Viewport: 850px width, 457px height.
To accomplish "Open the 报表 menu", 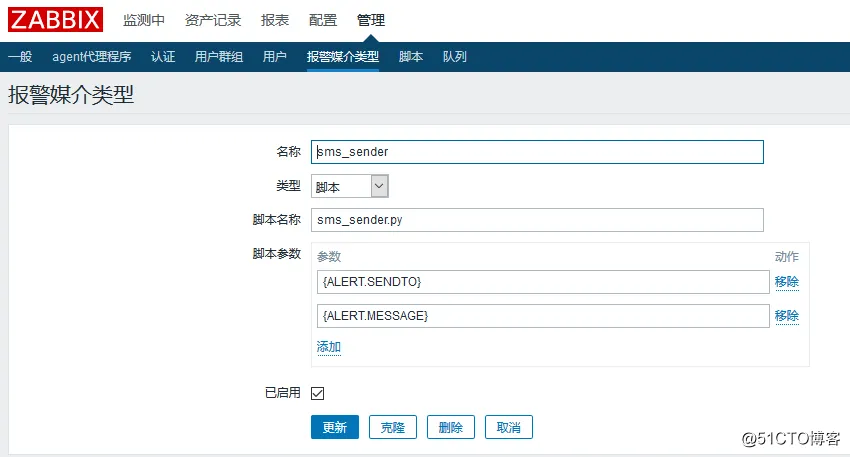I will [275, 20].
